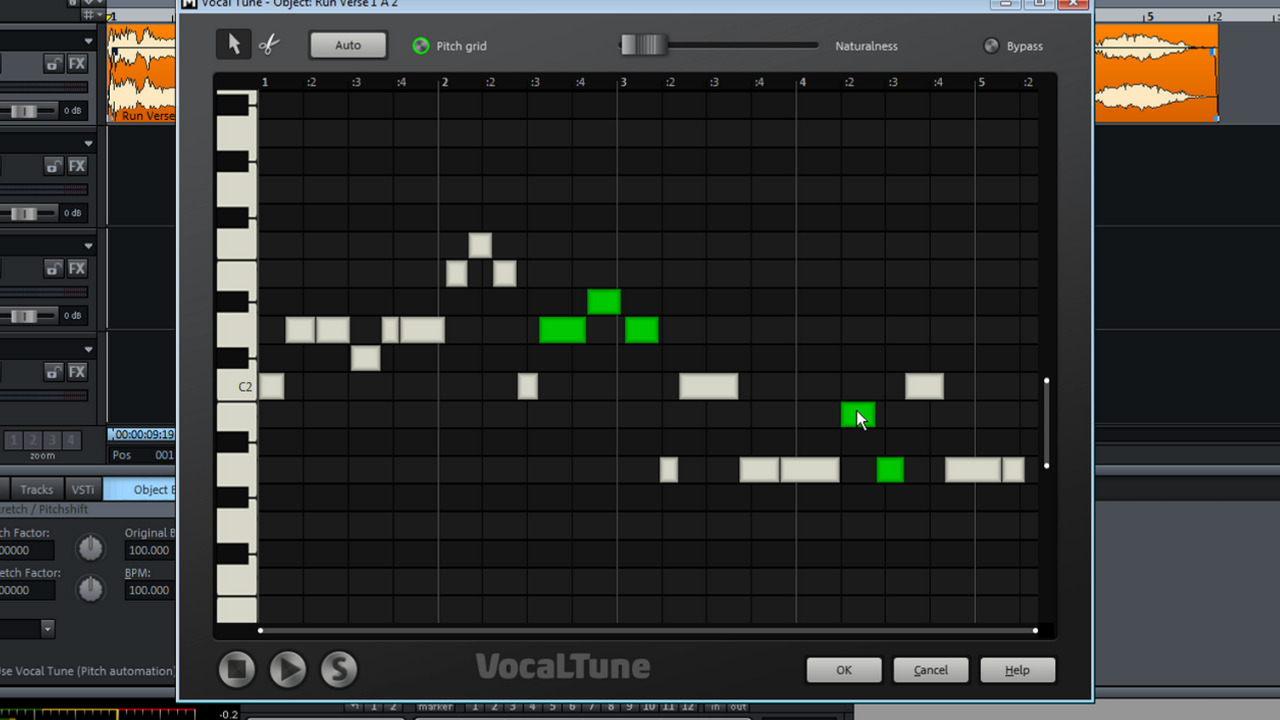Click the BPM field showing 100.000
The image size is (1280, 720).
tap(149, 590)
